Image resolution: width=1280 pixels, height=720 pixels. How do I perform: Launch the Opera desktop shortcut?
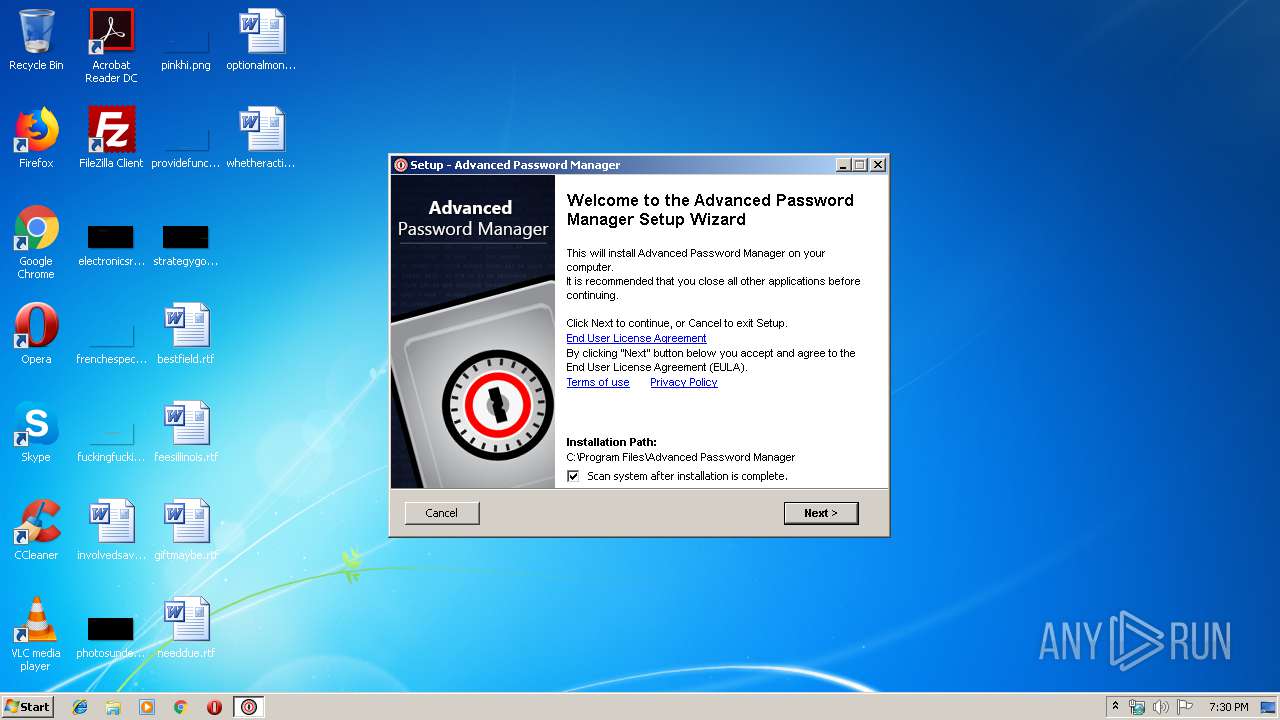36,334
